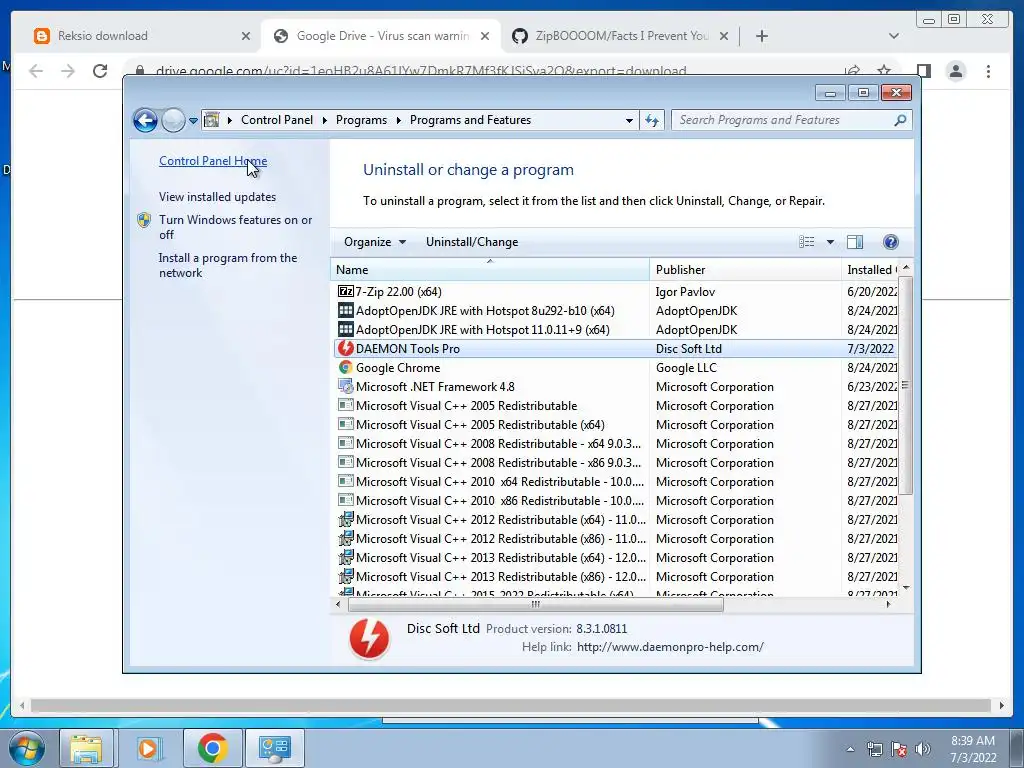Click the volume speaker tray icon

pos(922,749)
